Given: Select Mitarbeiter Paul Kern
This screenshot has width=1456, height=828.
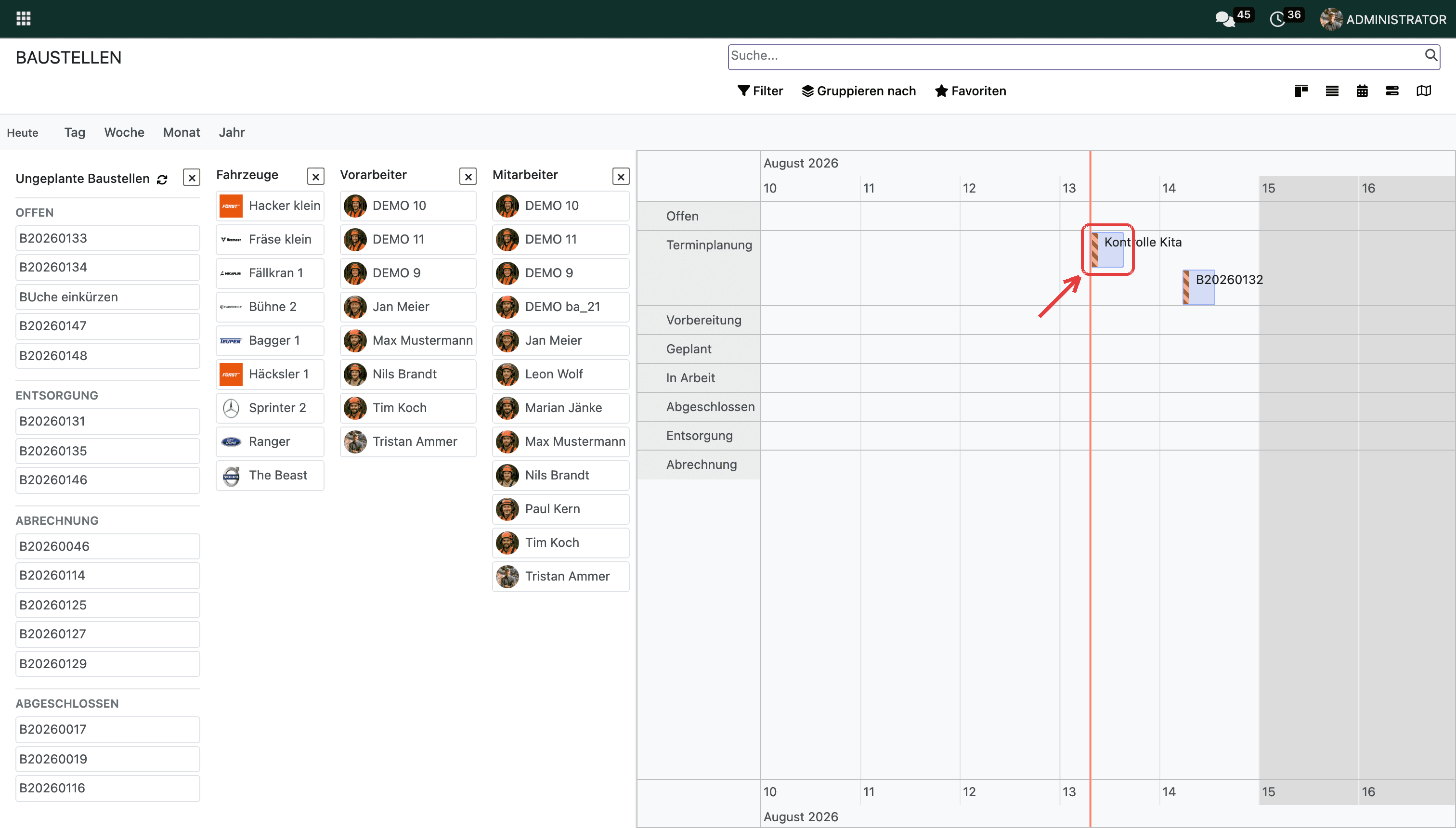Looking at the screenshot, I should click(x=561, y=509).
